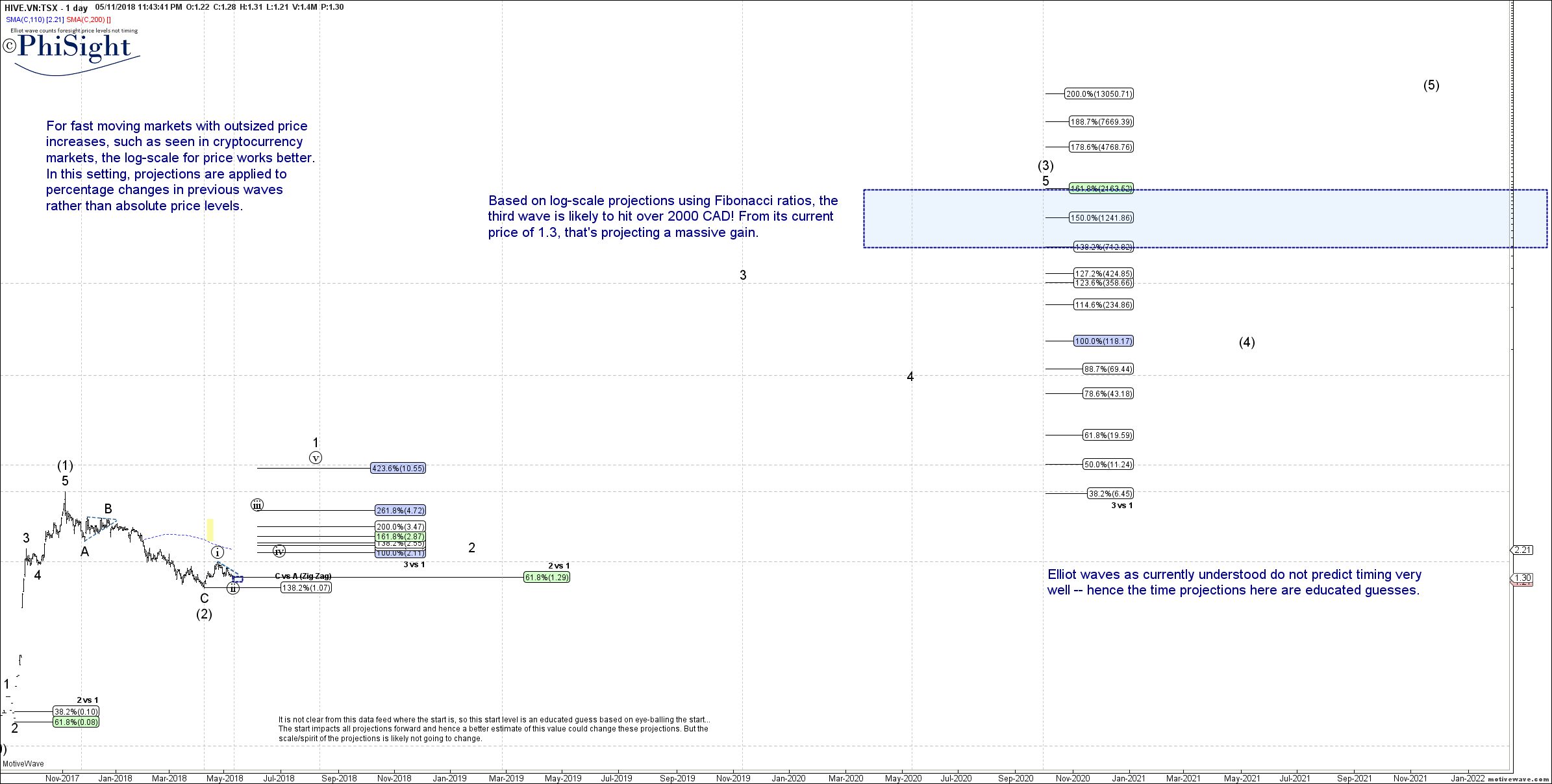The height and width of the screenshot is (784, 1552).
Task: Click the (1) wave degree label
Action: coord(65,465)
